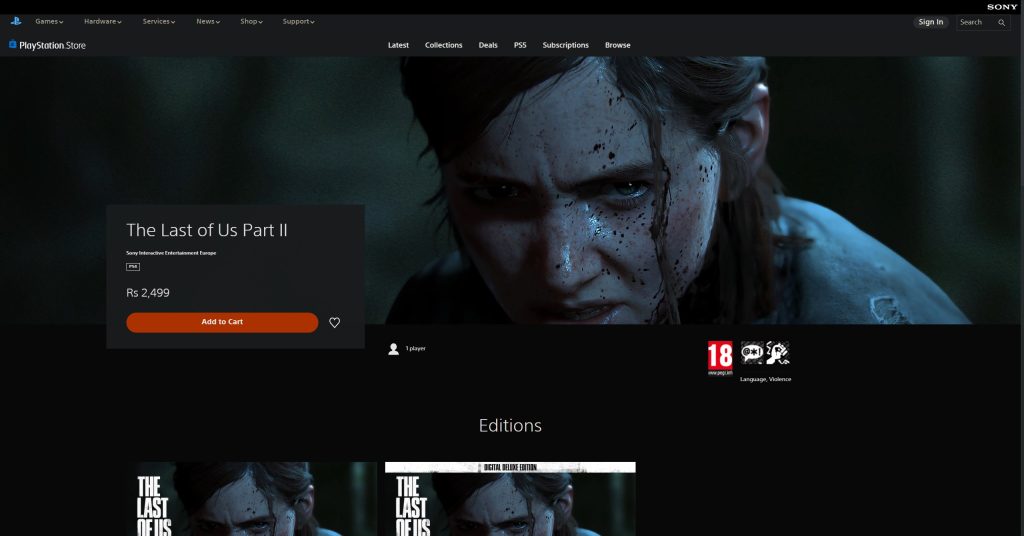Add game to wishlist heart icon
This screenshot has height=536, width=1024.
tap(334, 323)
